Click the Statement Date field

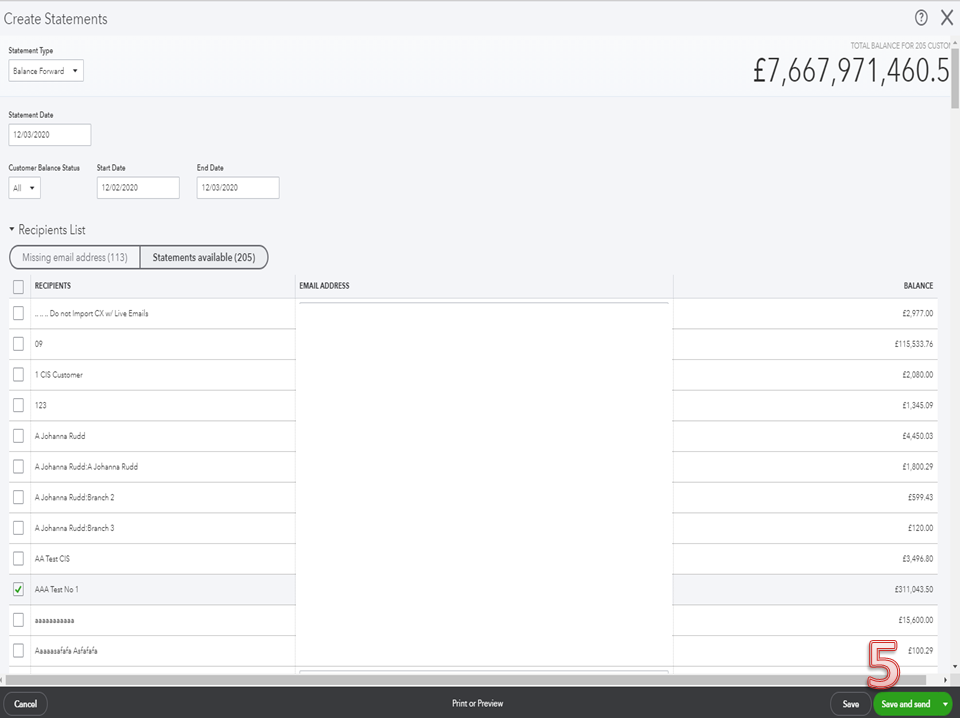(x=50, y=135)
